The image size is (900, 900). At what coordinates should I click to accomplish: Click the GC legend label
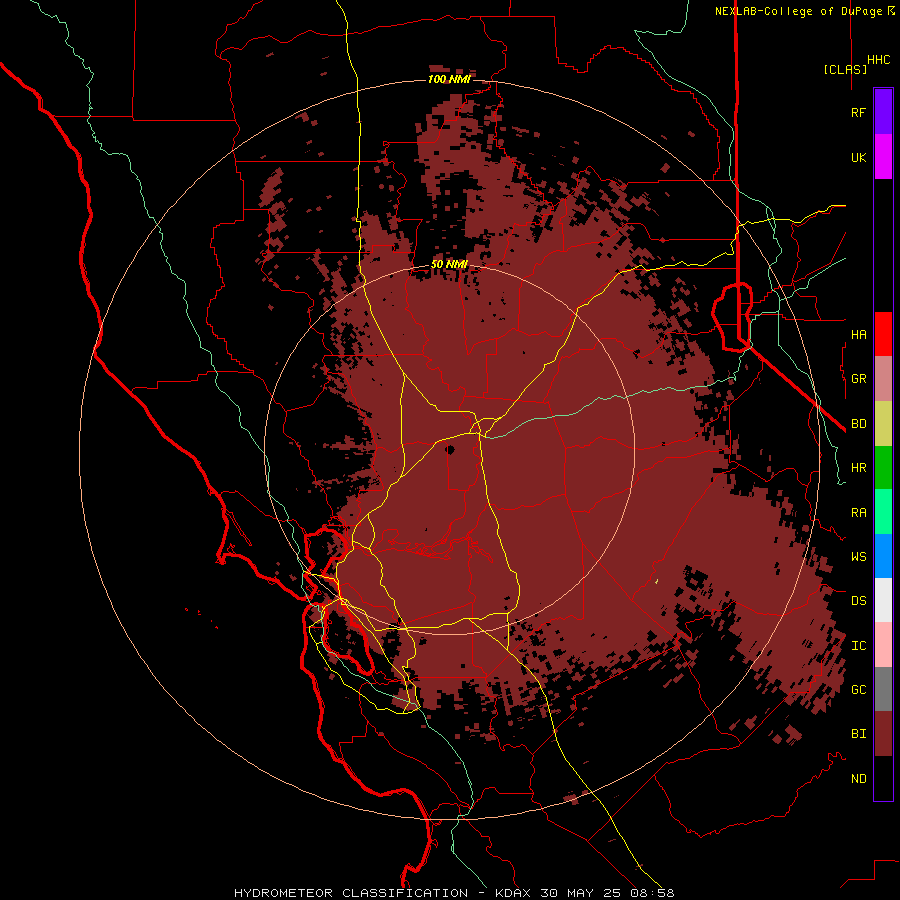[858, 689]
